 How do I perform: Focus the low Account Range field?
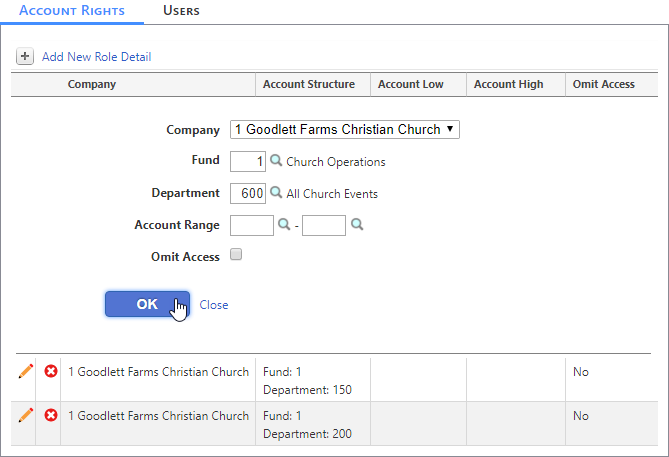point(252,225)
